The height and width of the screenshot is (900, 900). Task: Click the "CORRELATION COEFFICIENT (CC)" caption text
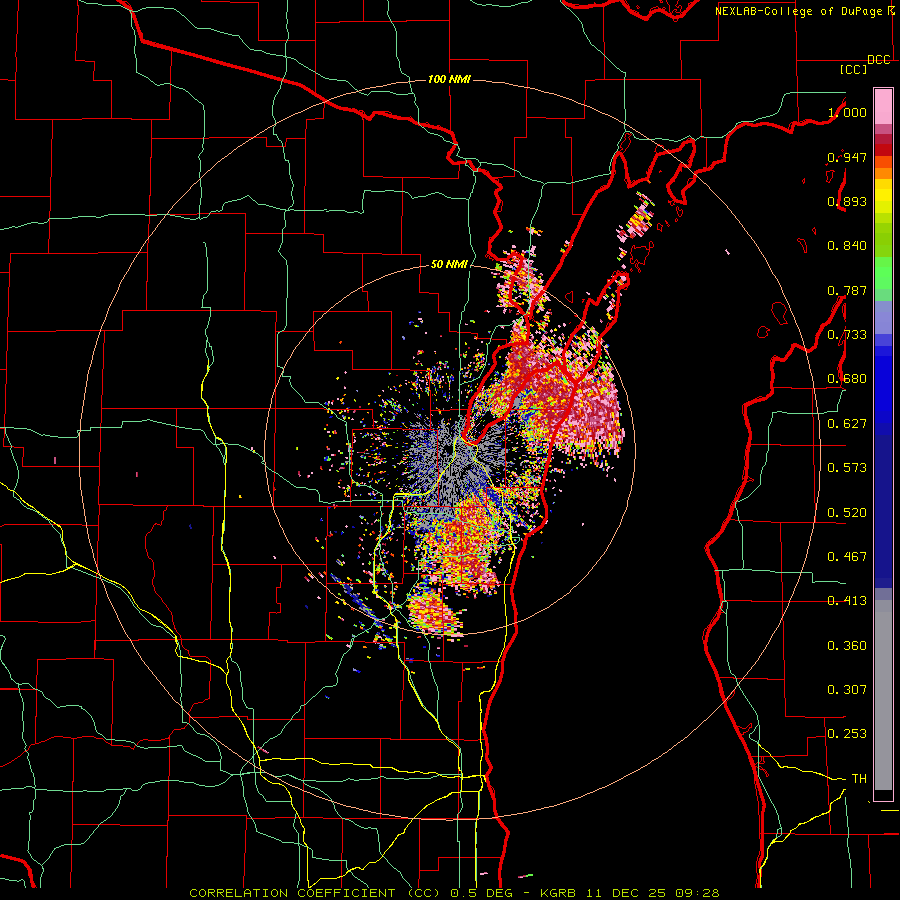click(314, 893)
